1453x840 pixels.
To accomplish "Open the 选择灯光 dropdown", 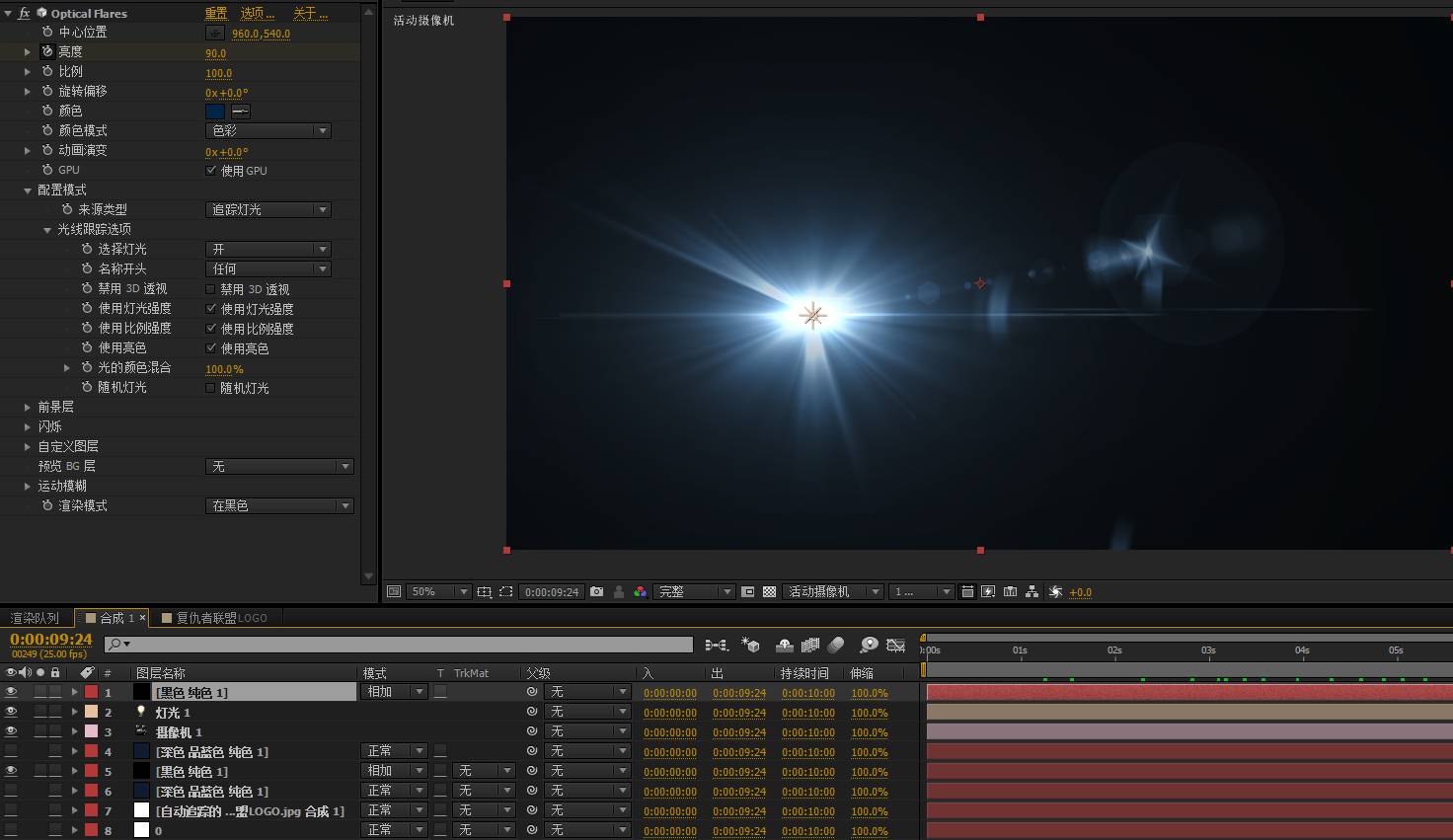I will tap(268, 249).
